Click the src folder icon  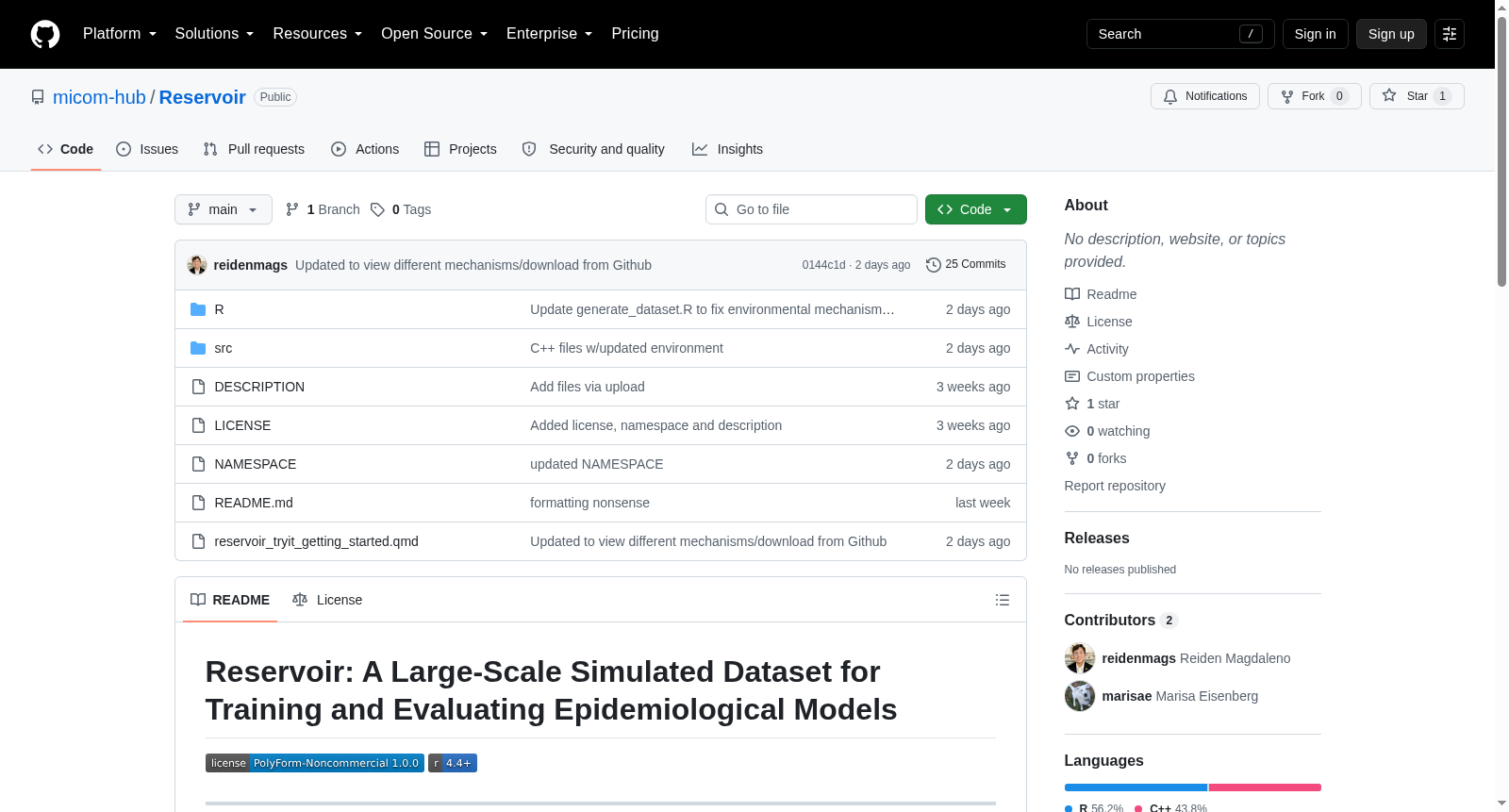click(x=198, y=348)
